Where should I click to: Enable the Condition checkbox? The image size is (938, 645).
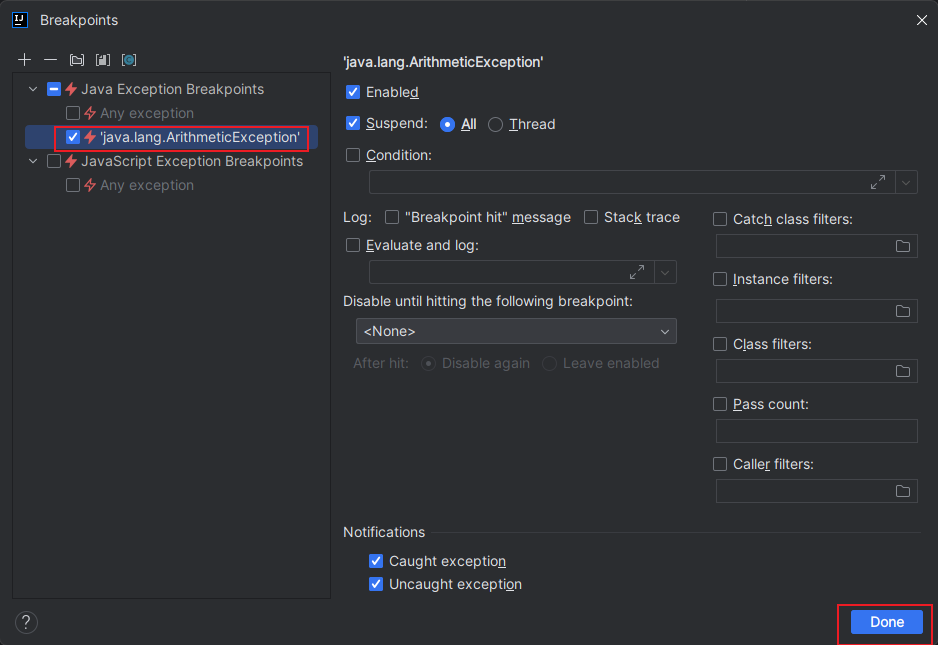click(353, 155)
